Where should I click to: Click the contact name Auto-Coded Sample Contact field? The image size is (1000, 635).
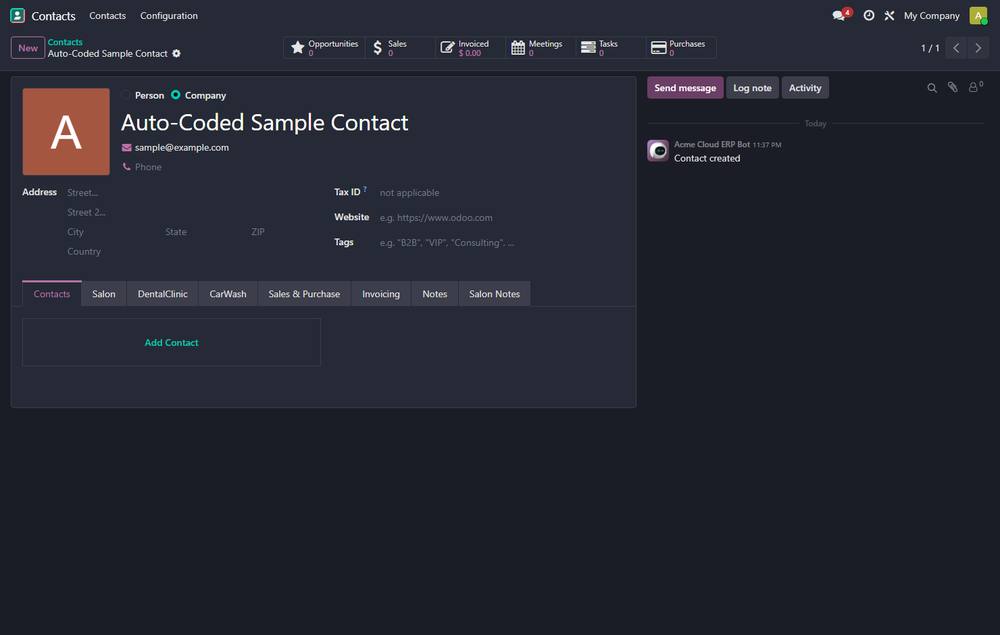[x=265, y=122]
